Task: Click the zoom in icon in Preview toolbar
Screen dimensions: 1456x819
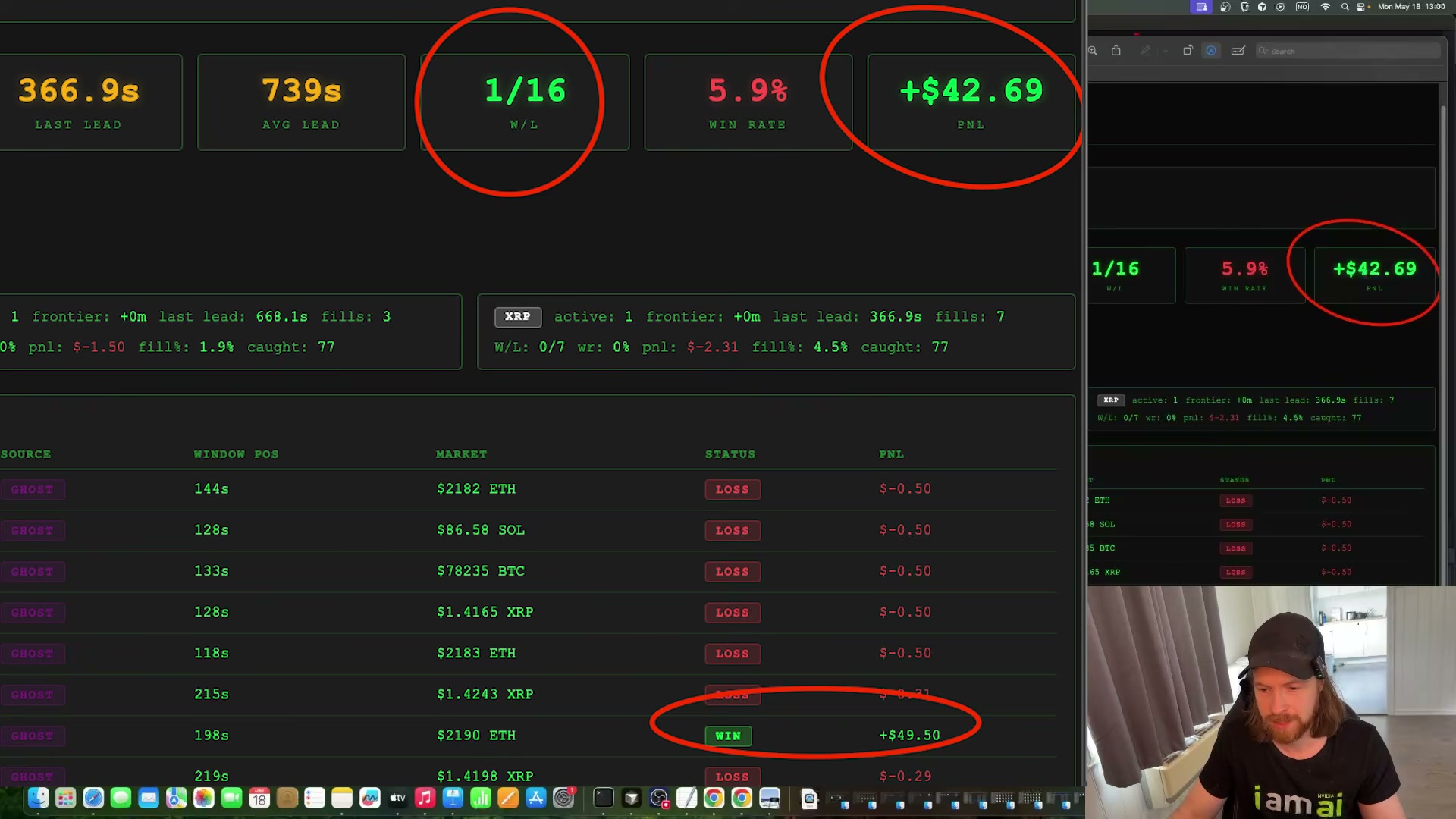Action: coord(1093,51)
